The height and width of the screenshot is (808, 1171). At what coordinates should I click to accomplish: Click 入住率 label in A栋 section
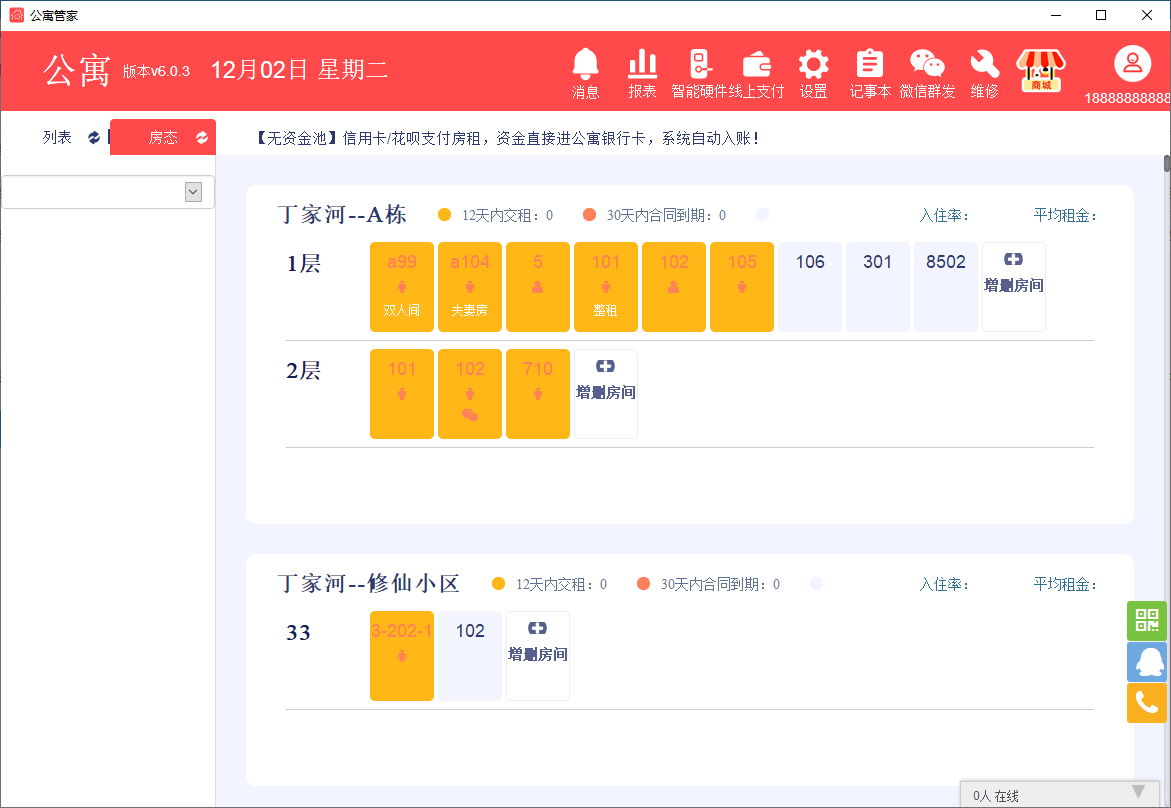(x=944, y=216)
